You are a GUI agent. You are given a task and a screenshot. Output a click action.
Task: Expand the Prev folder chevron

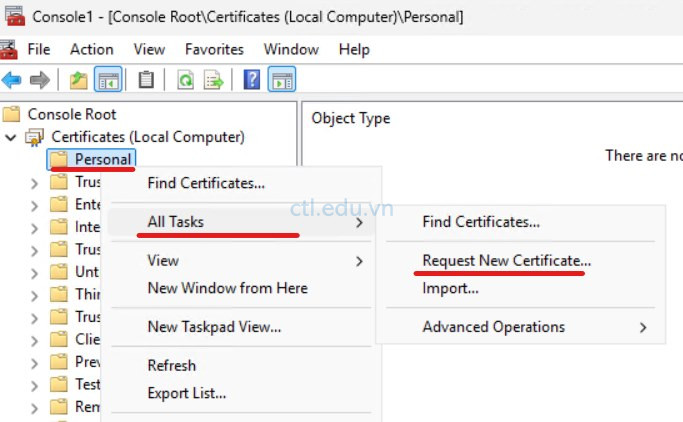pos(34,363)
